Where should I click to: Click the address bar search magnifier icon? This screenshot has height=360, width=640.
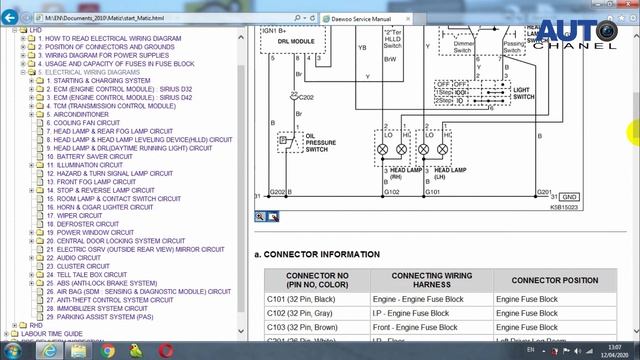298,18
